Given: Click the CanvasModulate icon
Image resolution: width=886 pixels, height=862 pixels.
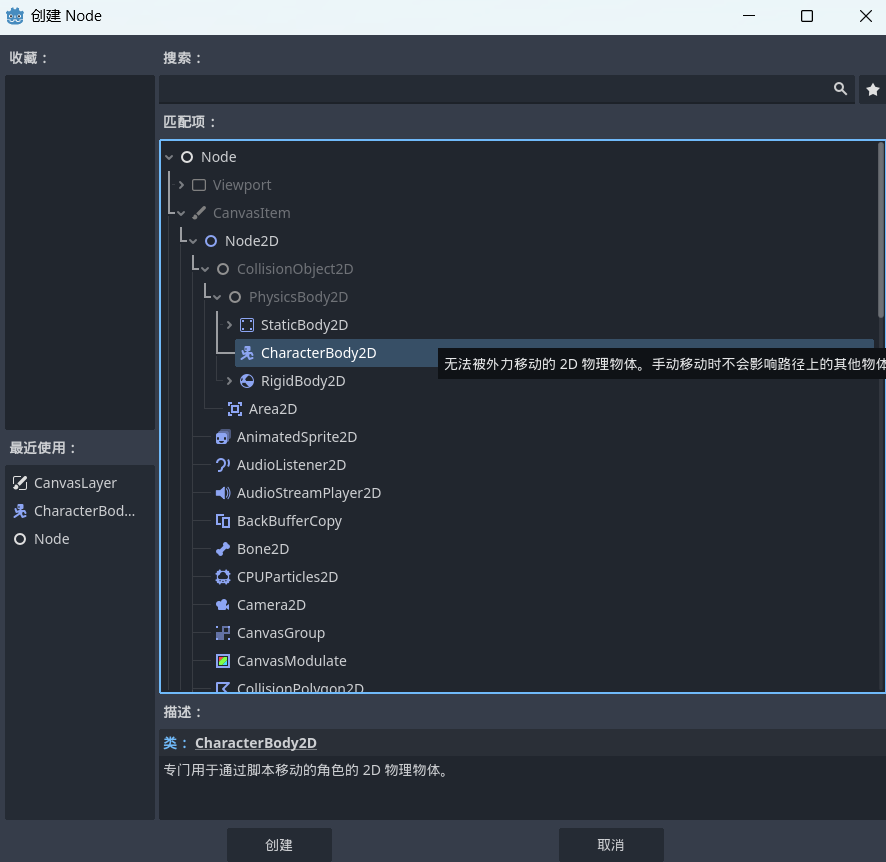Looking at the screenshot, I should coord(223,661).
